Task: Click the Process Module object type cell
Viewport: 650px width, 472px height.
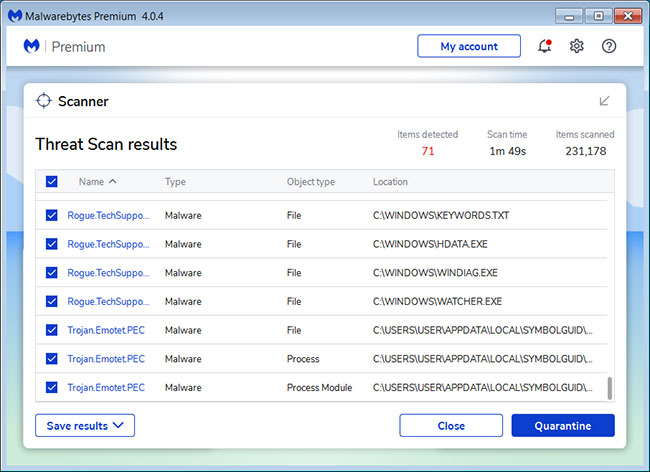Action: [x=319, y=387]
